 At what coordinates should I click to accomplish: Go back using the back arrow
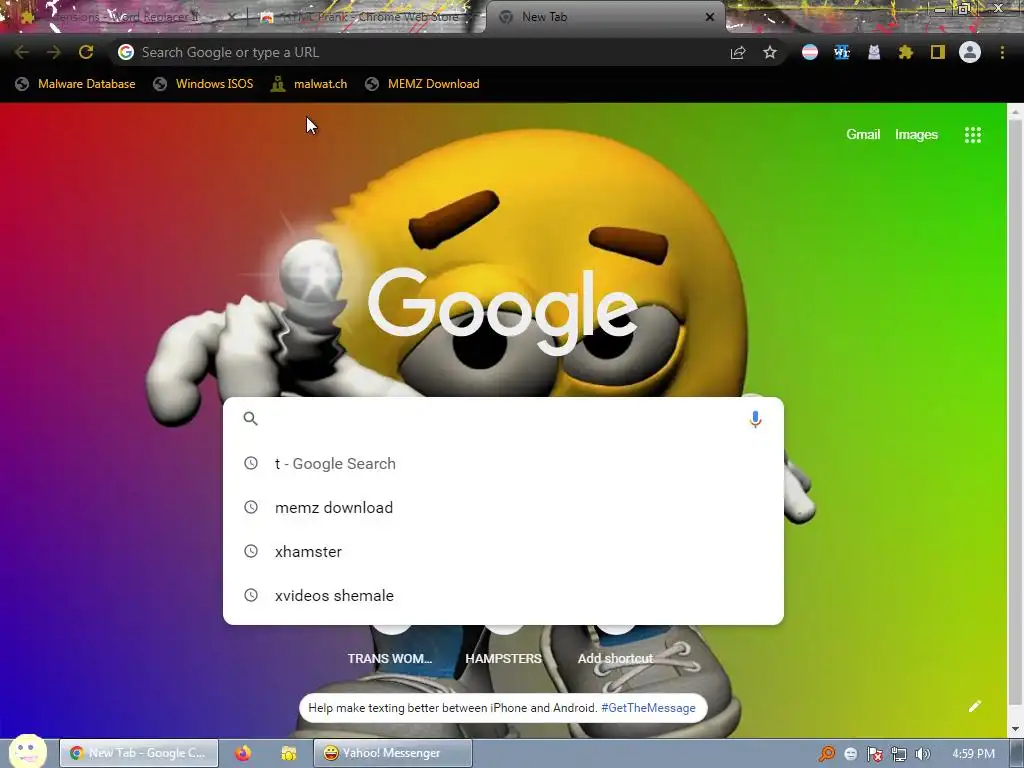(22, 52)
